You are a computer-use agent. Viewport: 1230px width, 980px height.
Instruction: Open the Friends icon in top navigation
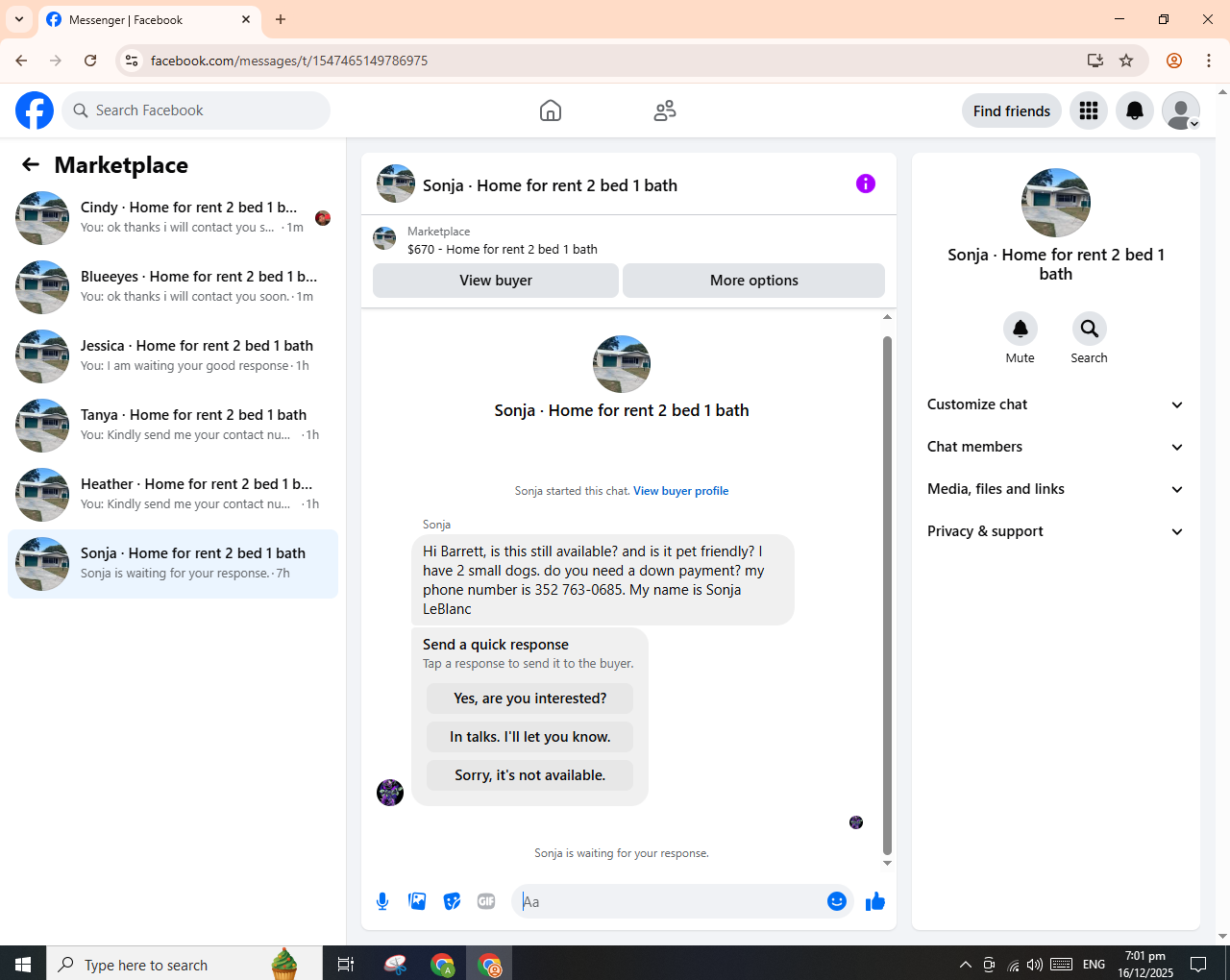pyautogui.click(x=665, y=110)
